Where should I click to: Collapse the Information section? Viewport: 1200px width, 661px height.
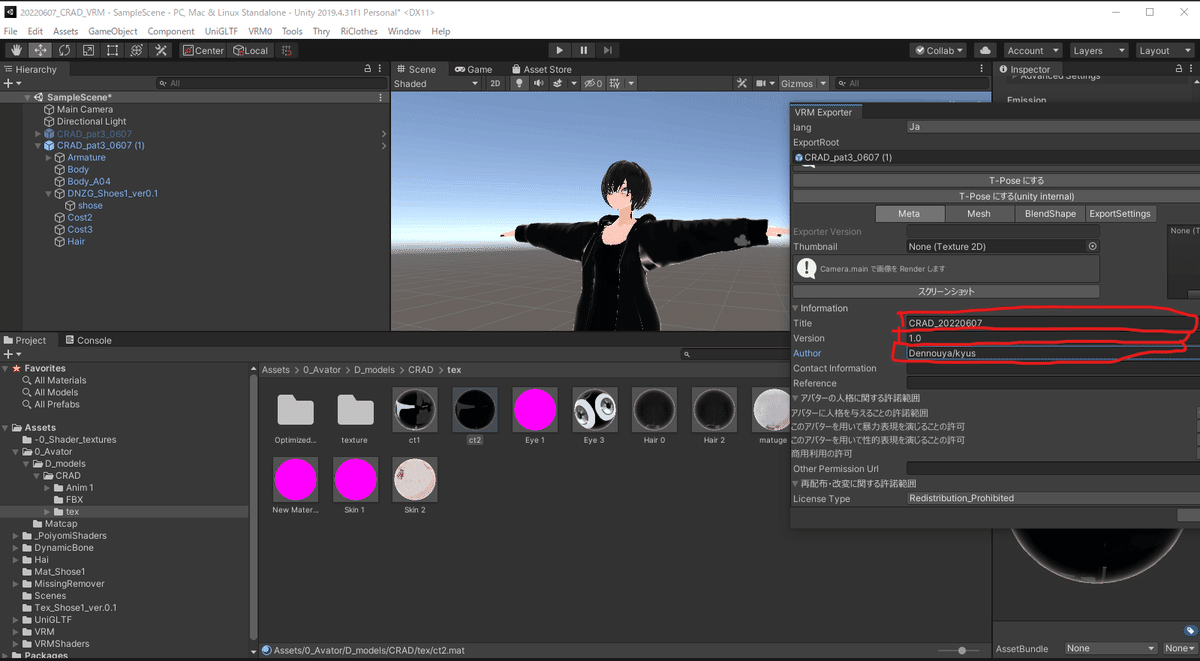coord(797,308)
